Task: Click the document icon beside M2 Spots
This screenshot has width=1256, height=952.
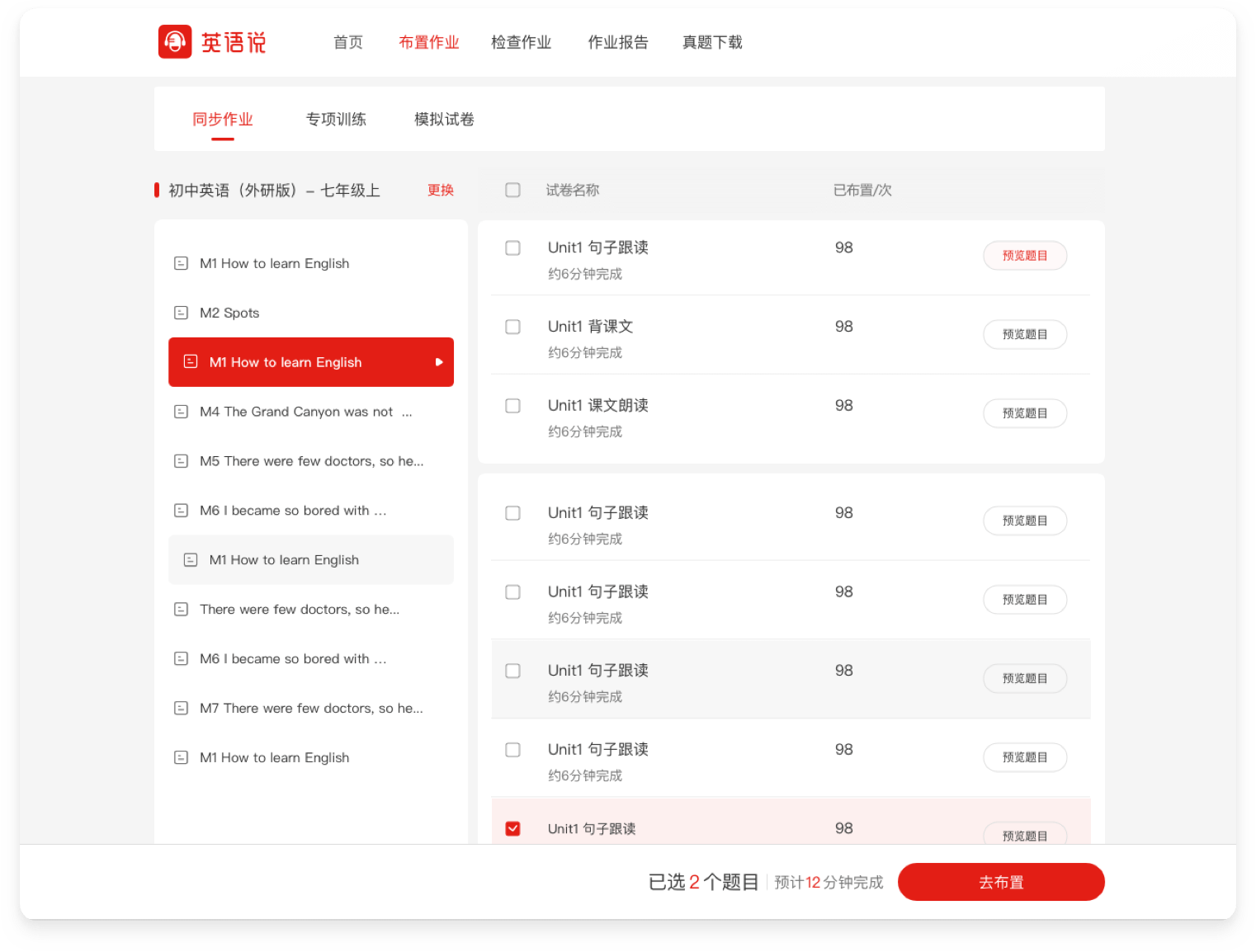Action: (x=181, y=313)
